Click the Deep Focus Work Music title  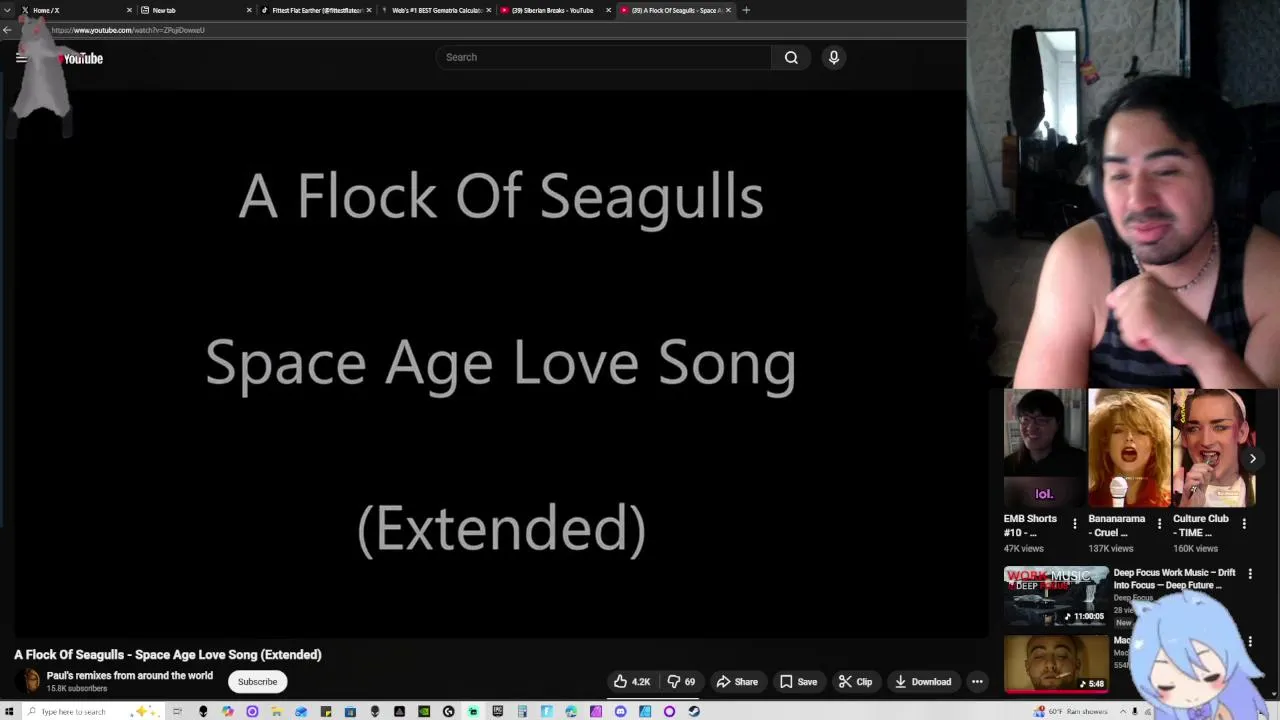(1174, 579)
